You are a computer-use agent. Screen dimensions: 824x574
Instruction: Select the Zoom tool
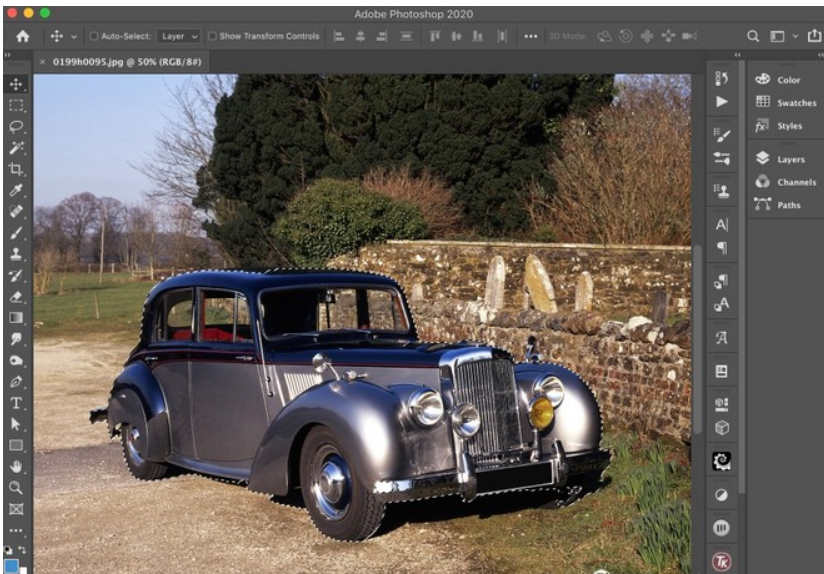(x=16, y=487)
